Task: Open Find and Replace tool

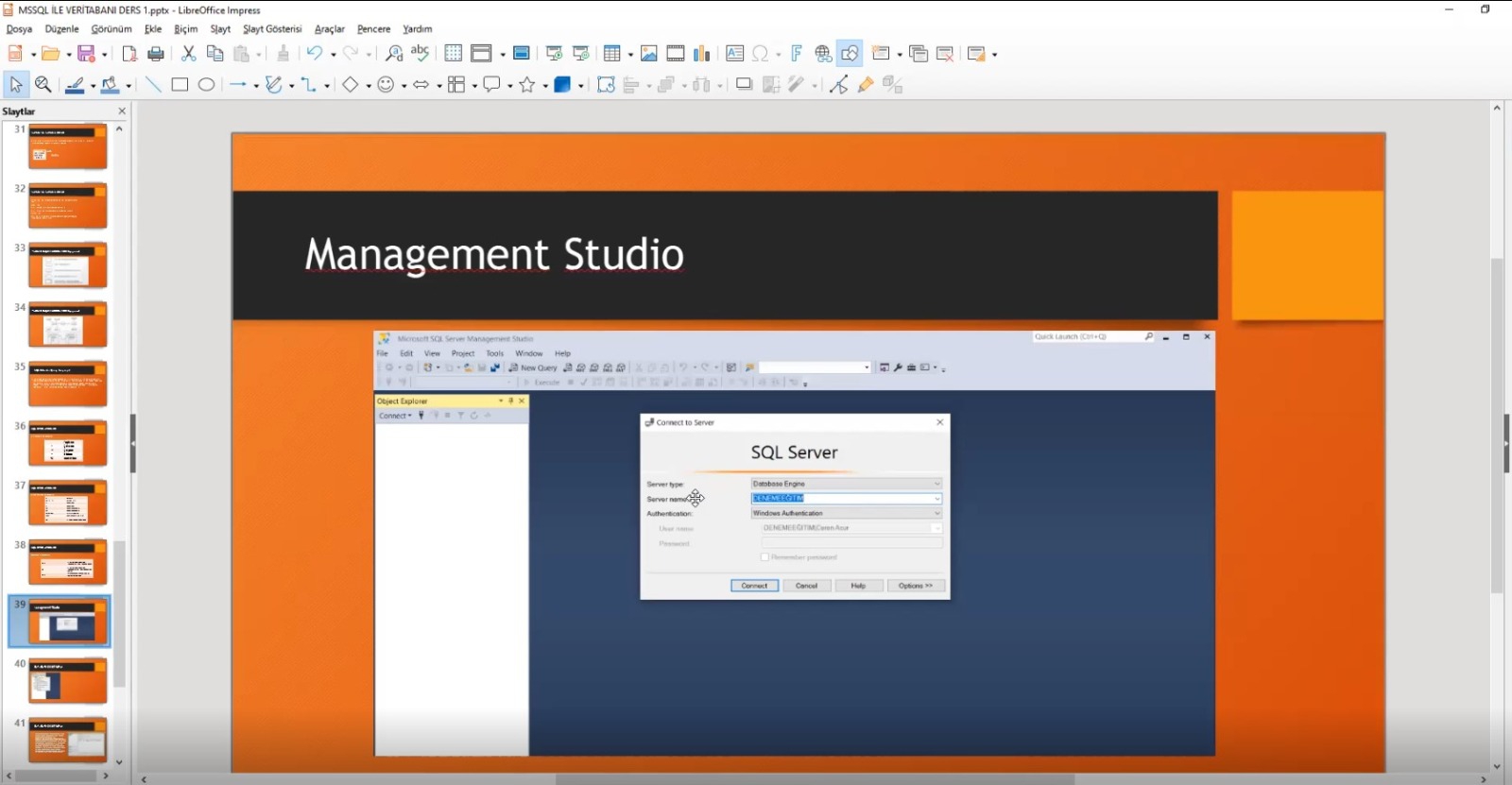Action: tap(394, 54)
